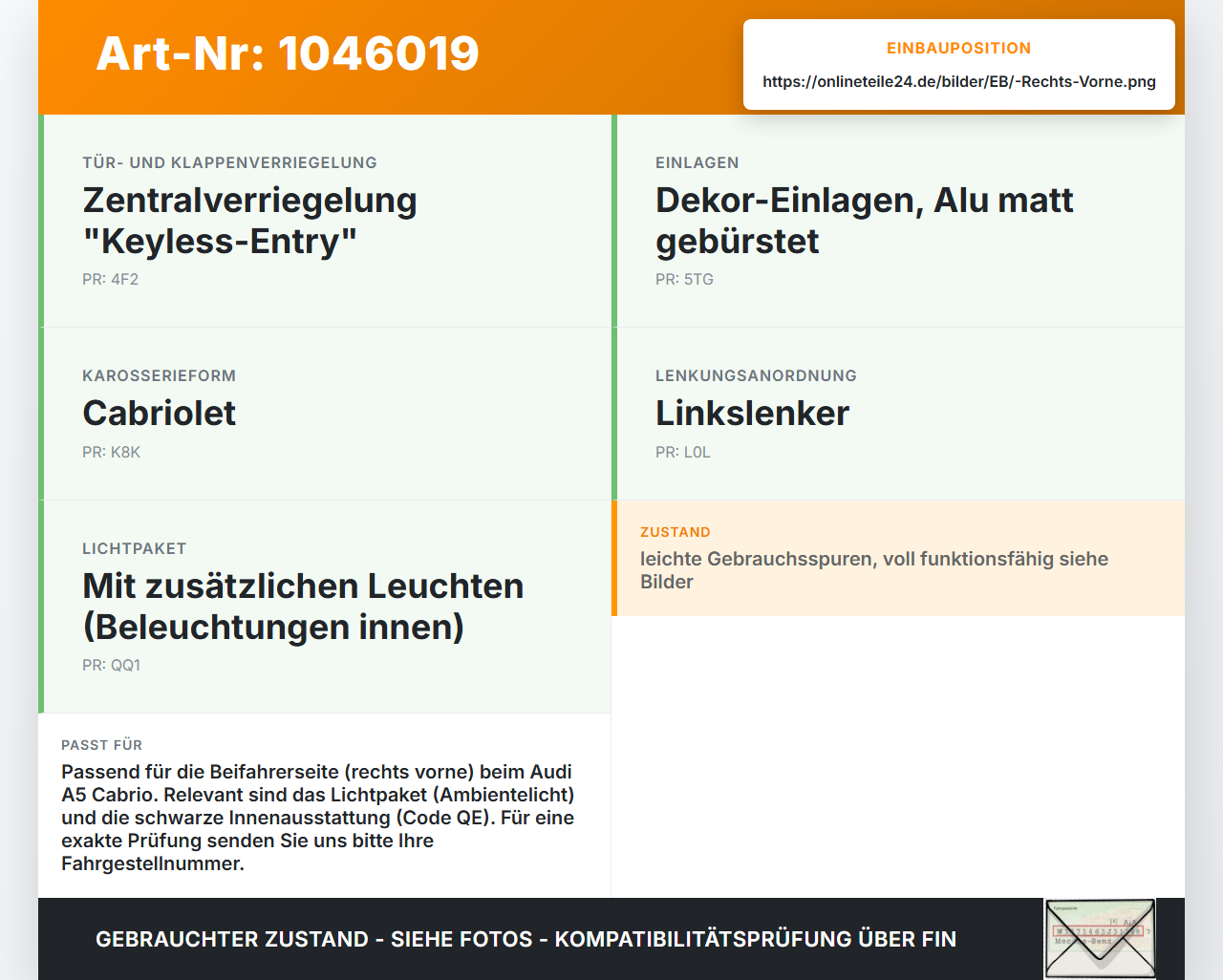Click PR code 5TG text
Image resolution: width=1223 pixels, height=980 pixels.
(684, 279)
